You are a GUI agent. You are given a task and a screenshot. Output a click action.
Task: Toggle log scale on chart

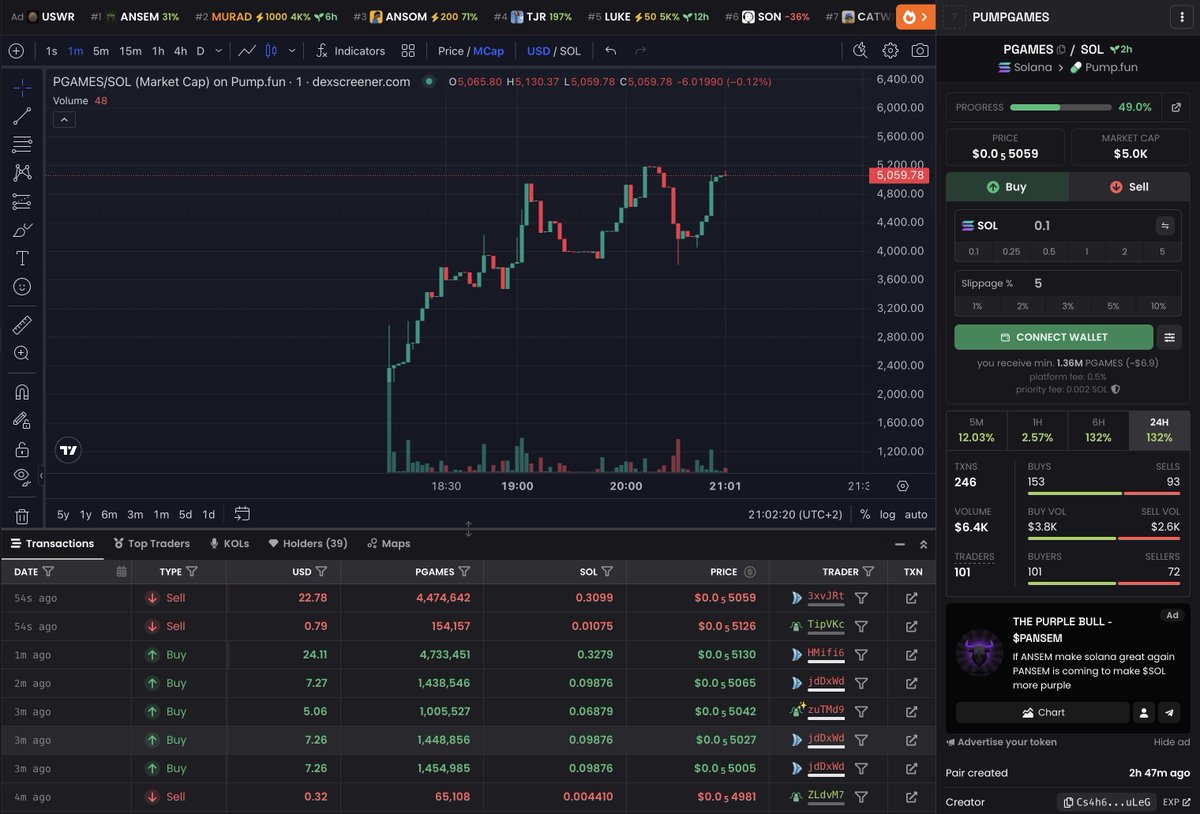[x=888, y=514]
